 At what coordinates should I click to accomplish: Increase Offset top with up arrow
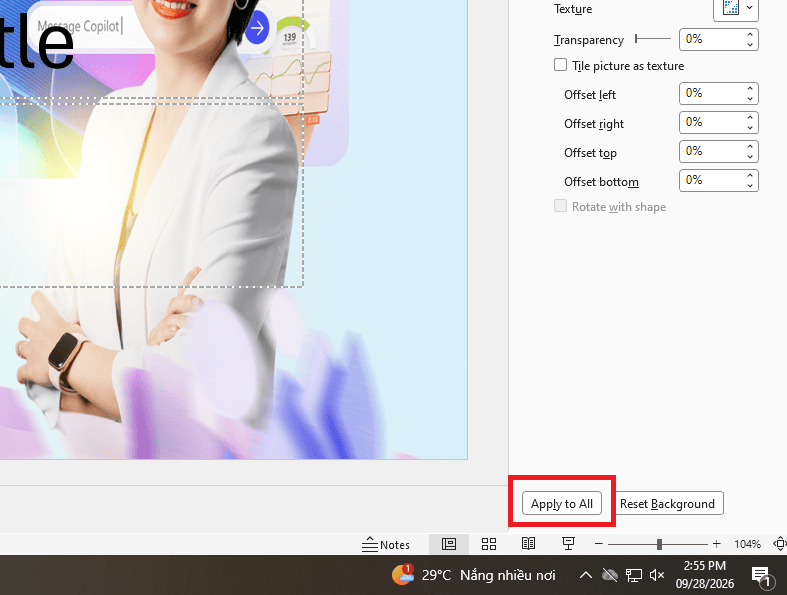(x=750, y=147)
